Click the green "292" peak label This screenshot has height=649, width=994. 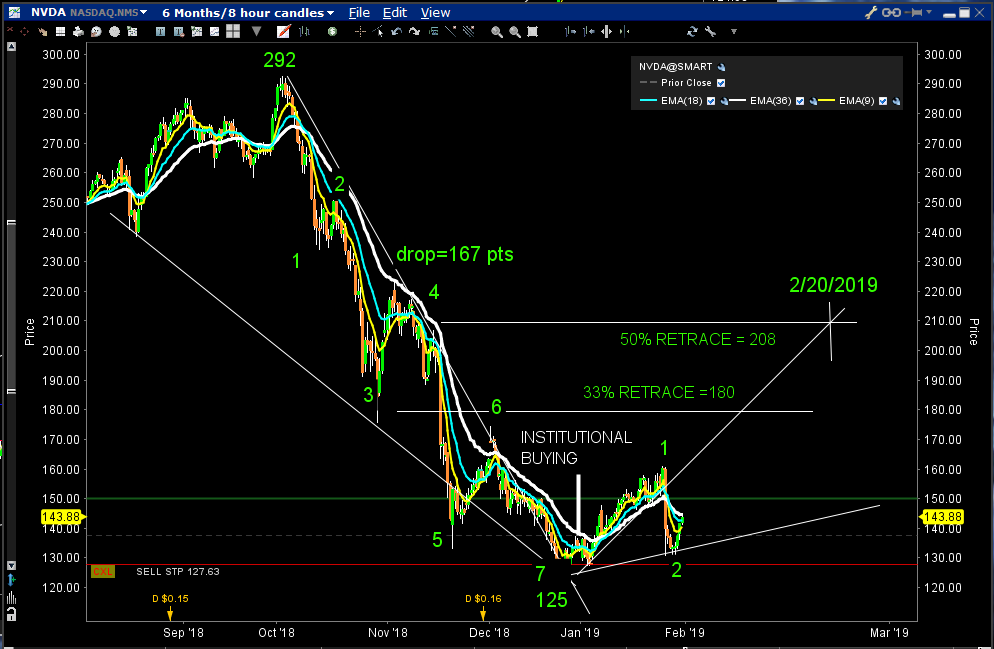coord(280,60)
